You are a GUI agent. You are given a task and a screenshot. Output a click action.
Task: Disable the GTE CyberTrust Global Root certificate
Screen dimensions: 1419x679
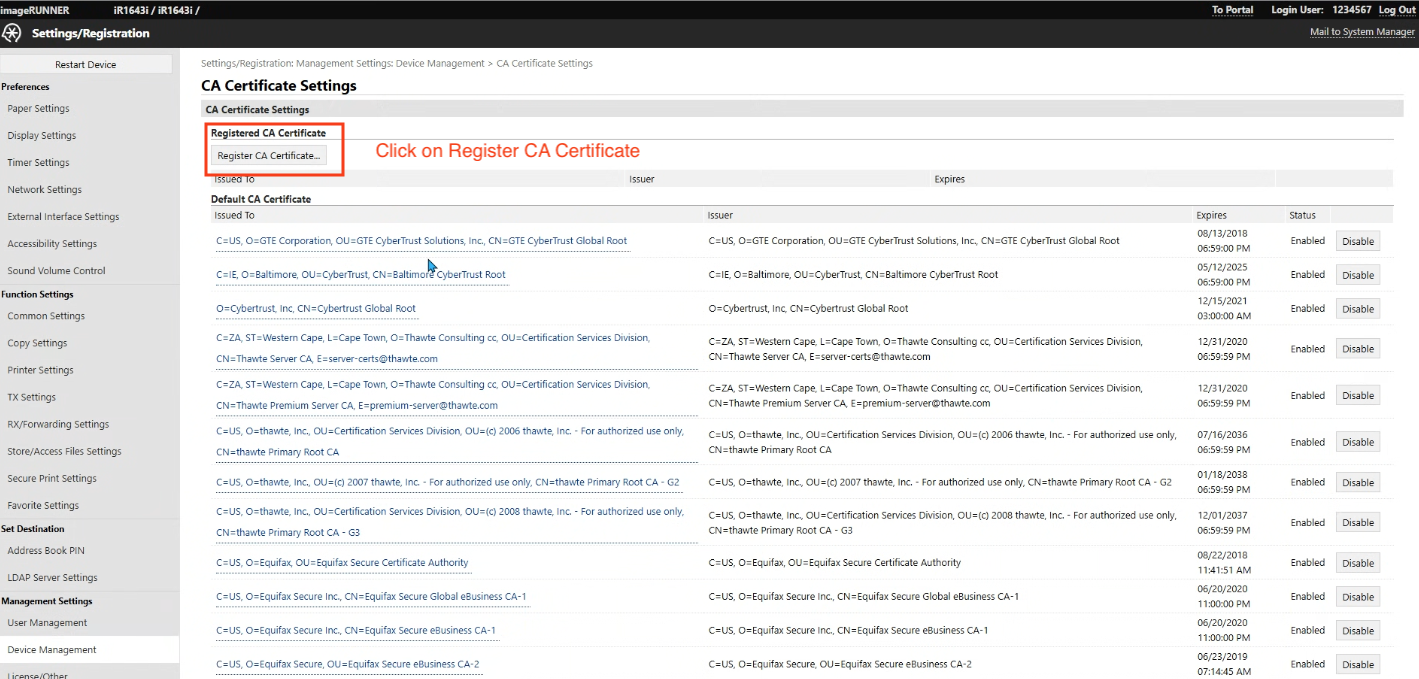pyautogui.click(x=1357, y=241)
